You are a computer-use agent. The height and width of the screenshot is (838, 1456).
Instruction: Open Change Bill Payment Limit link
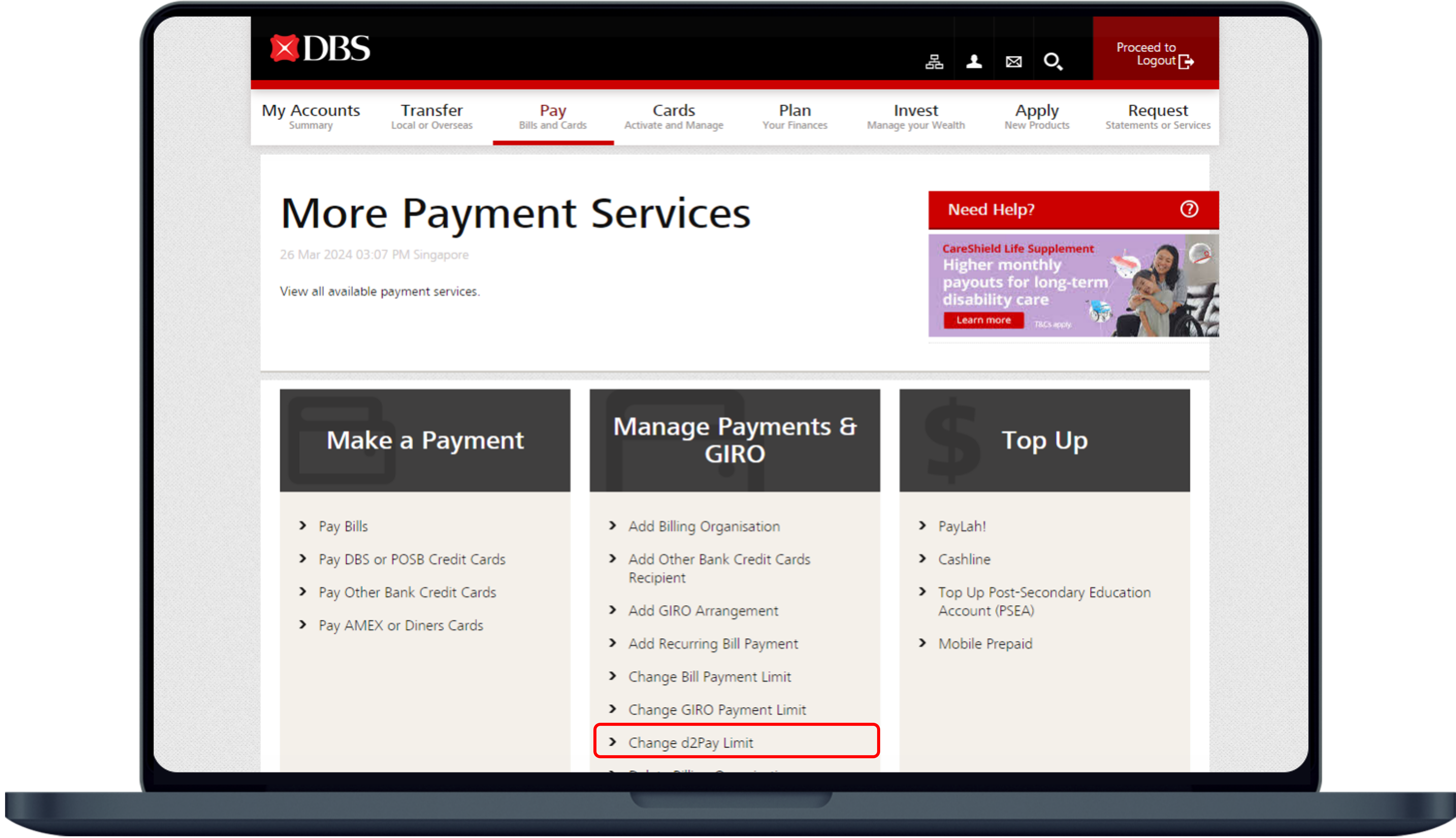point(709,676)
